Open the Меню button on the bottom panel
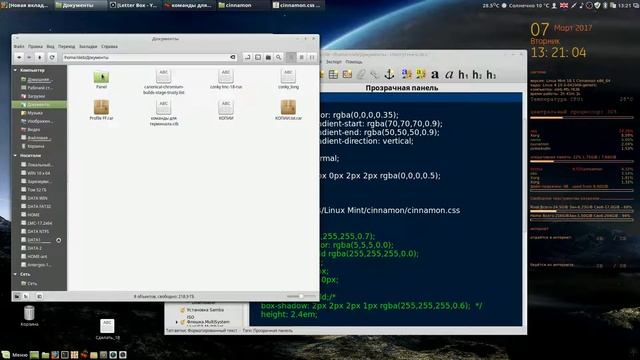Image resolution: width=640 pixels, height=360 pixels. point(15,355)
